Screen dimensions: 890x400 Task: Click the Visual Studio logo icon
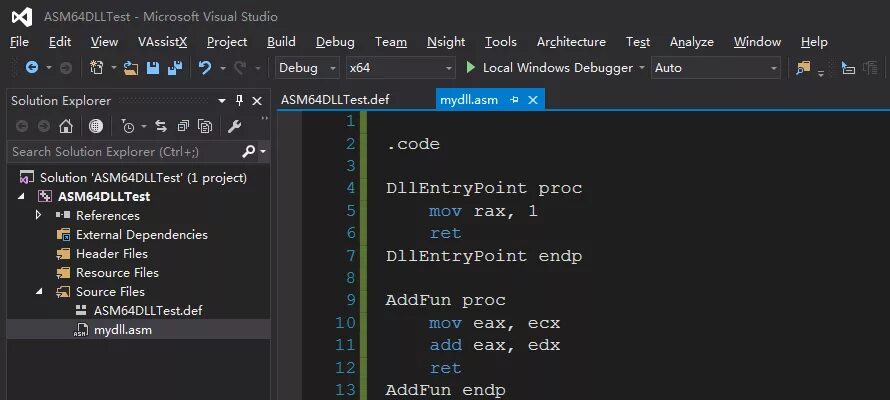tap(22, 17)
